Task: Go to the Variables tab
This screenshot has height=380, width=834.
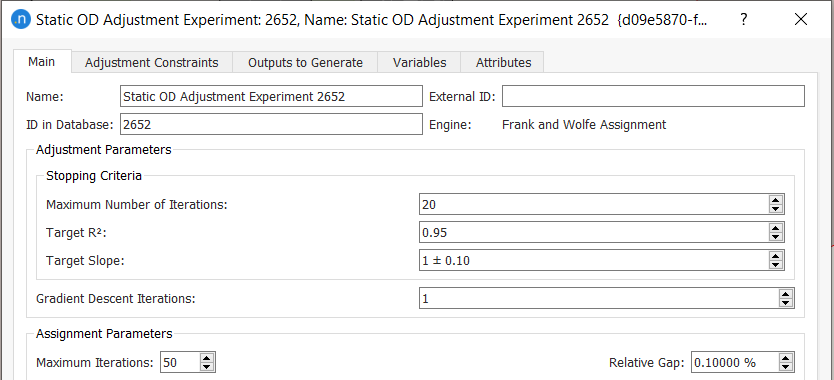Action: click(x=419, y=62)
